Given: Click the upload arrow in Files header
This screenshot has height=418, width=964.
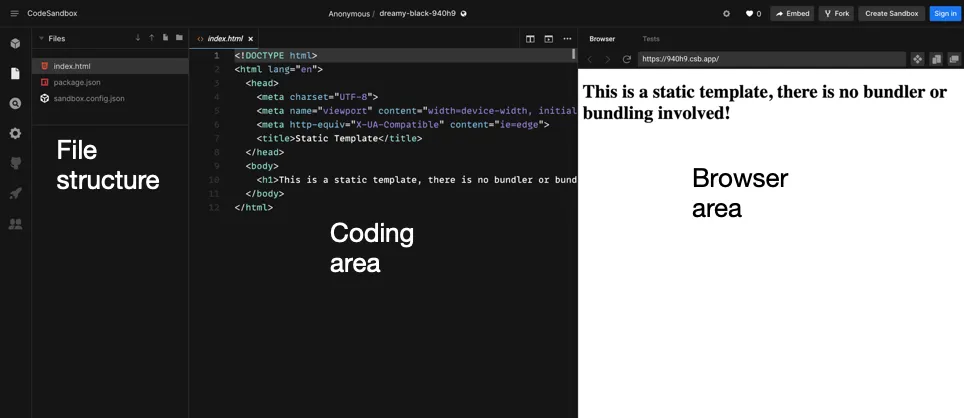Looking at the screenshot, I should pos(152,38).
